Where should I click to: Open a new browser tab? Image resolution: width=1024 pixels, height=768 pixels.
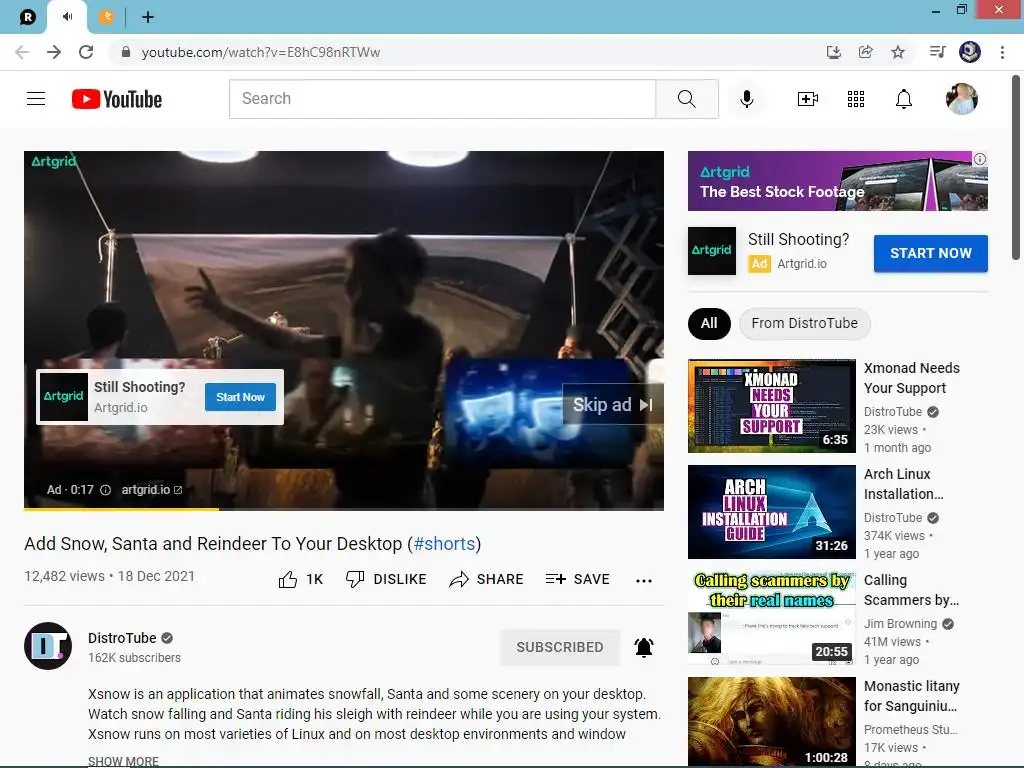point(148,17)
